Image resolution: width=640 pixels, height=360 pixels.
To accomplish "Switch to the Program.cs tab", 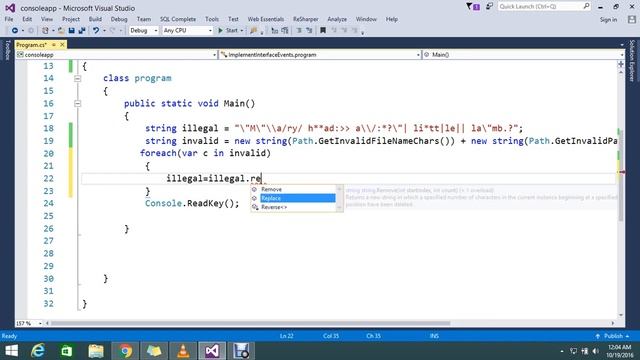I will tap(31, 44).
